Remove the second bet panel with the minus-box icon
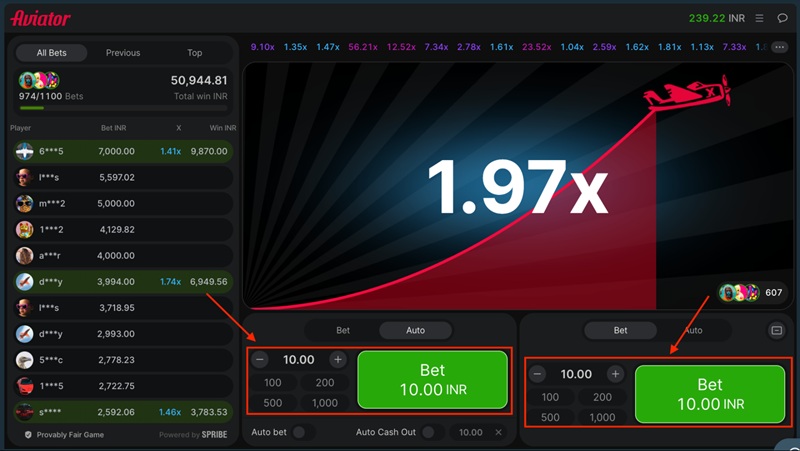This screenshot has height=451, width=800. pos(777,331)
